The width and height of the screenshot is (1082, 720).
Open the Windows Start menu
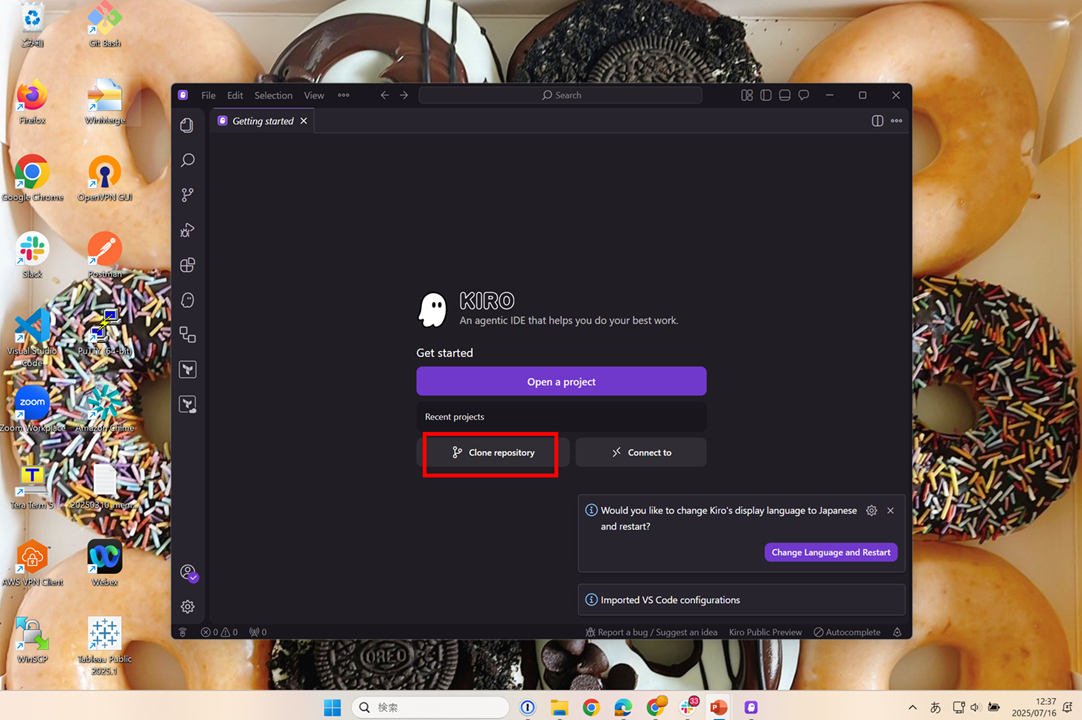coord(333,707)
